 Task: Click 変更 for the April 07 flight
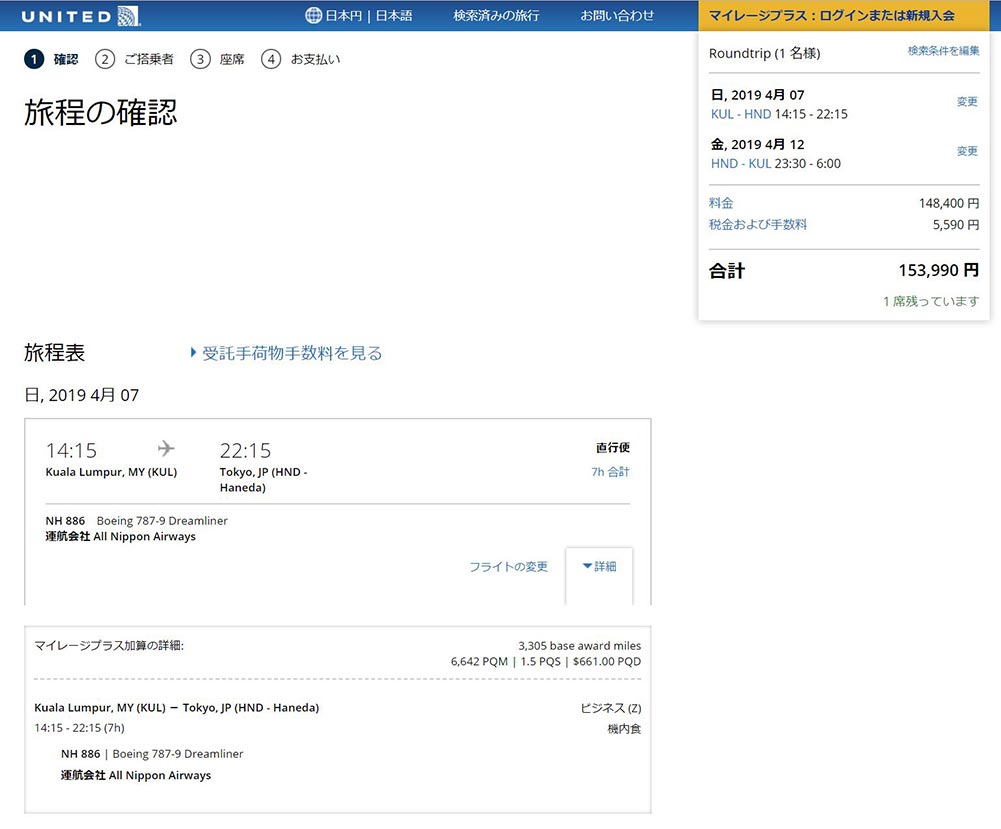point(967,101)
